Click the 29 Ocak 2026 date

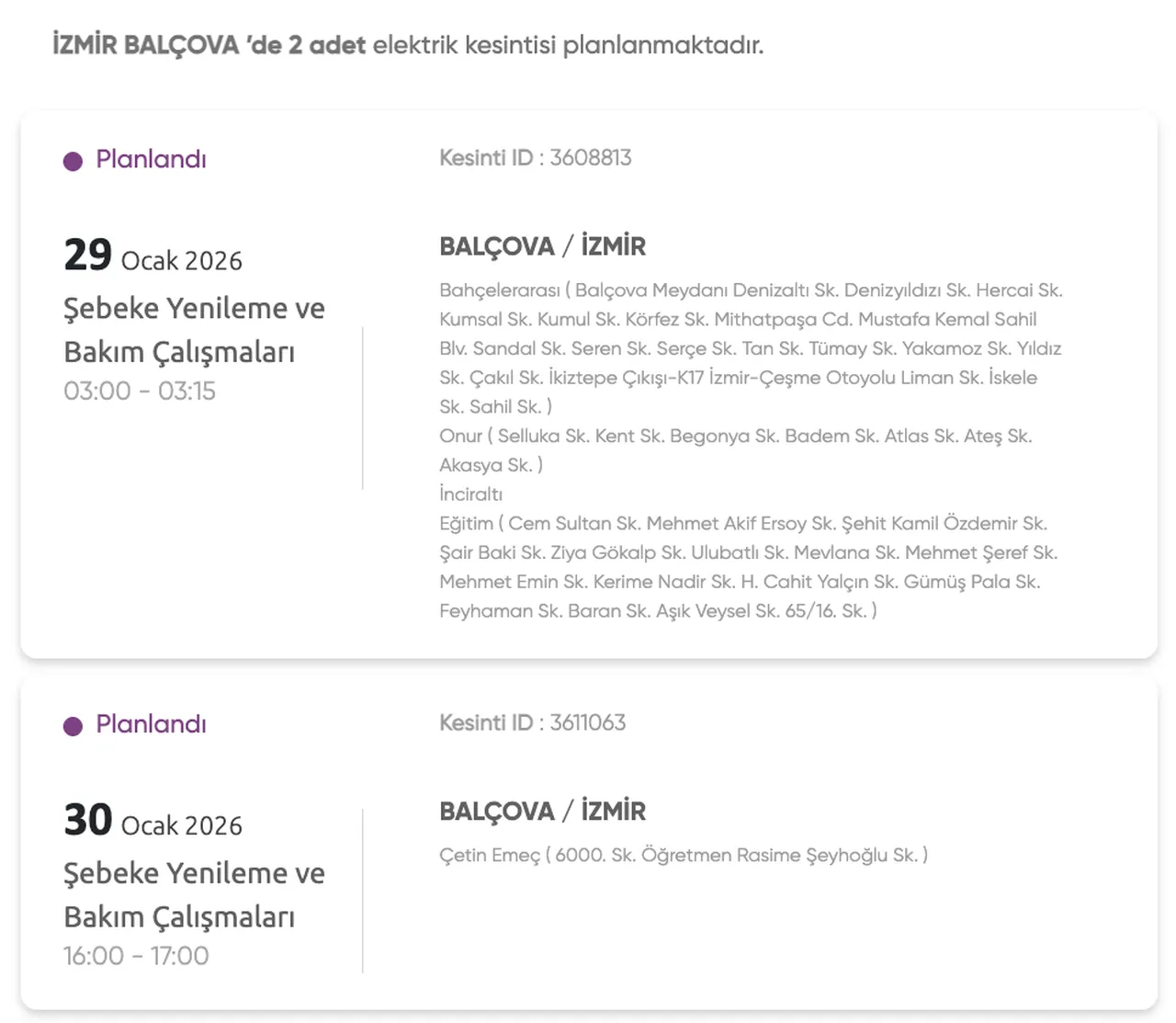click(153, 256)
